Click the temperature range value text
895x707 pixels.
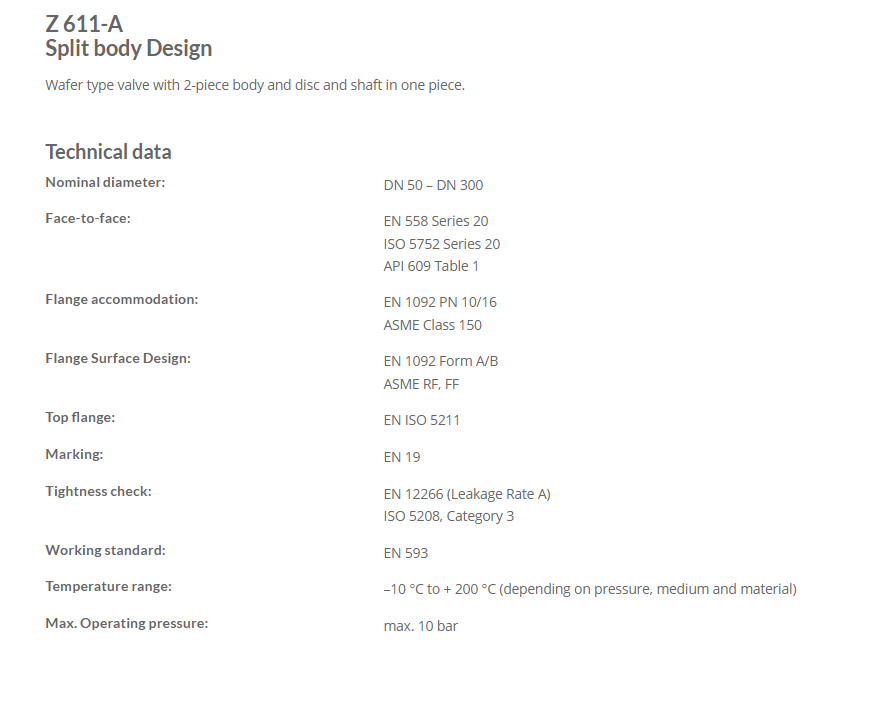[590, 589]
